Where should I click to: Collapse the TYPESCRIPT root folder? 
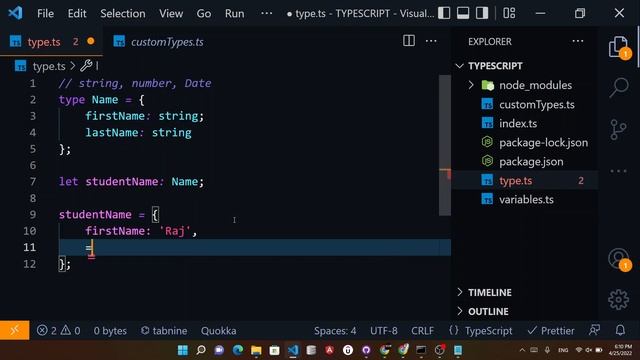pos(460,66)
